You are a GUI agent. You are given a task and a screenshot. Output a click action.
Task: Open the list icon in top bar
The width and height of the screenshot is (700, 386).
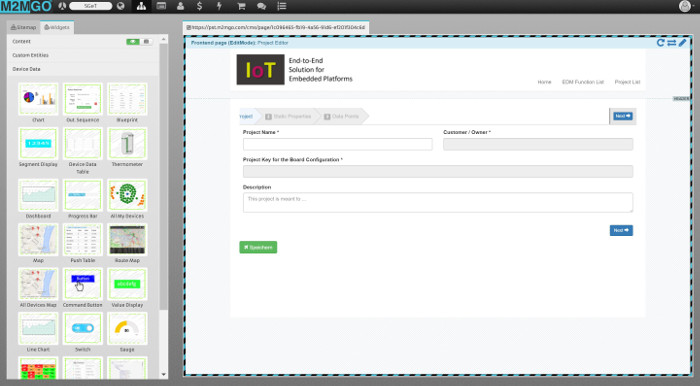(282, 6)
